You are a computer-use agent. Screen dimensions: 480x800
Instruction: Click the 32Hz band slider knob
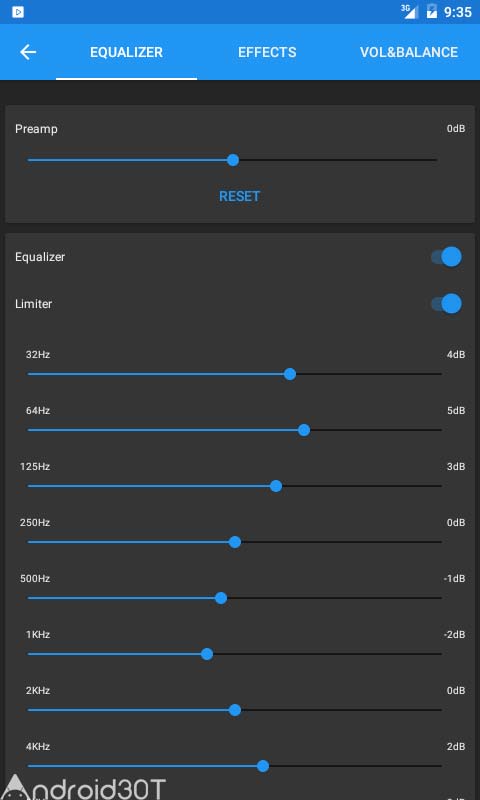290,374
